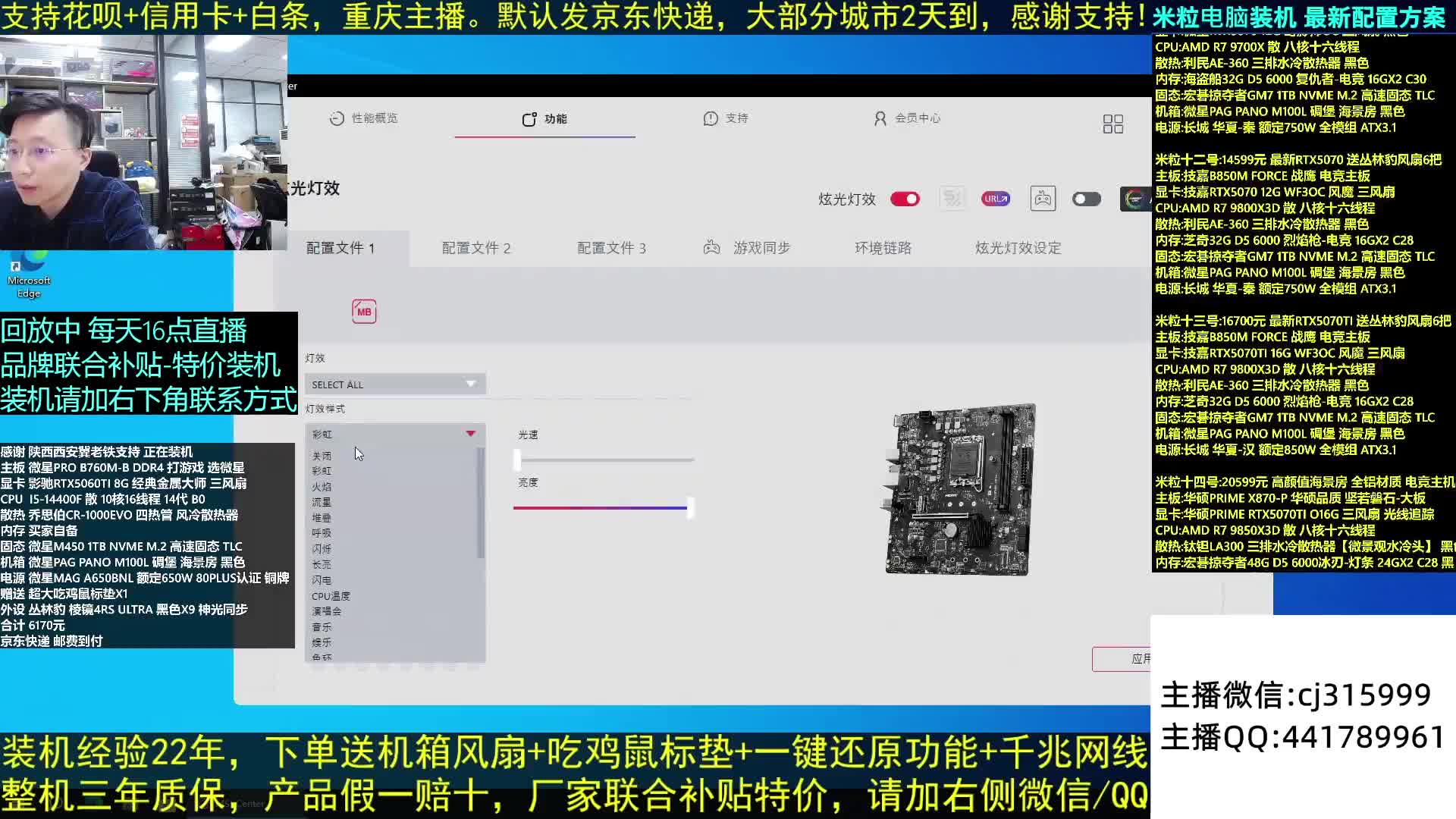This screenshot has height=819, width=1456.
Task: Expand the SELECT ALL dropdown
Action: [x=394, y=384]
